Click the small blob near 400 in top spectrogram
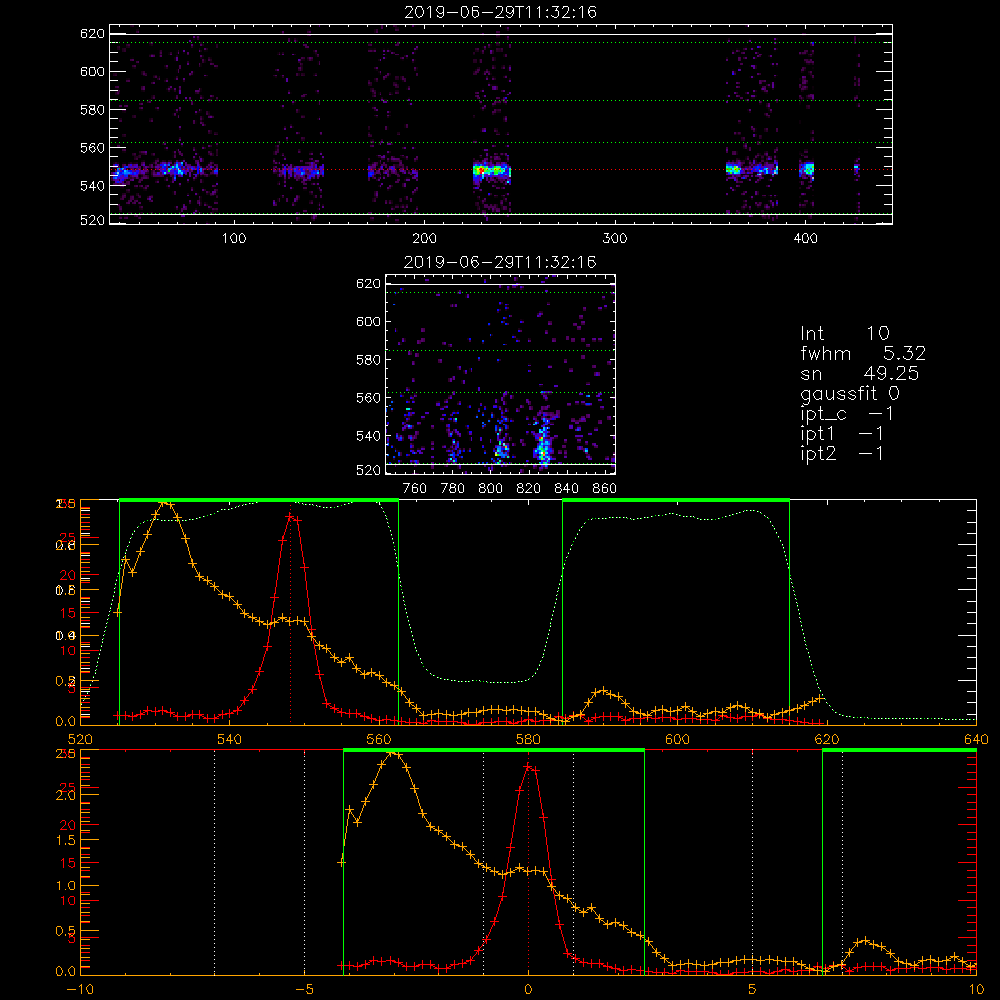The width and height of the screenshot is (1000, 1000). click(x=807, y=169)
